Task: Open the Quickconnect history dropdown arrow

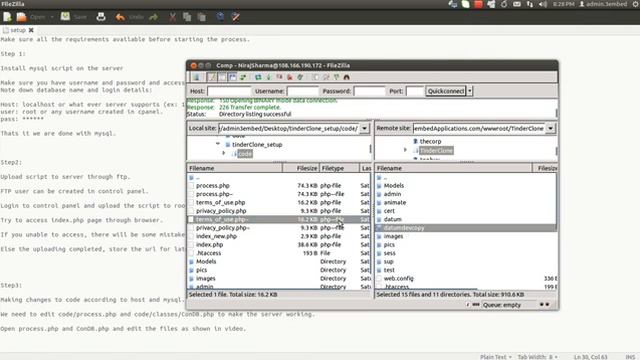Action: point(470,91)
